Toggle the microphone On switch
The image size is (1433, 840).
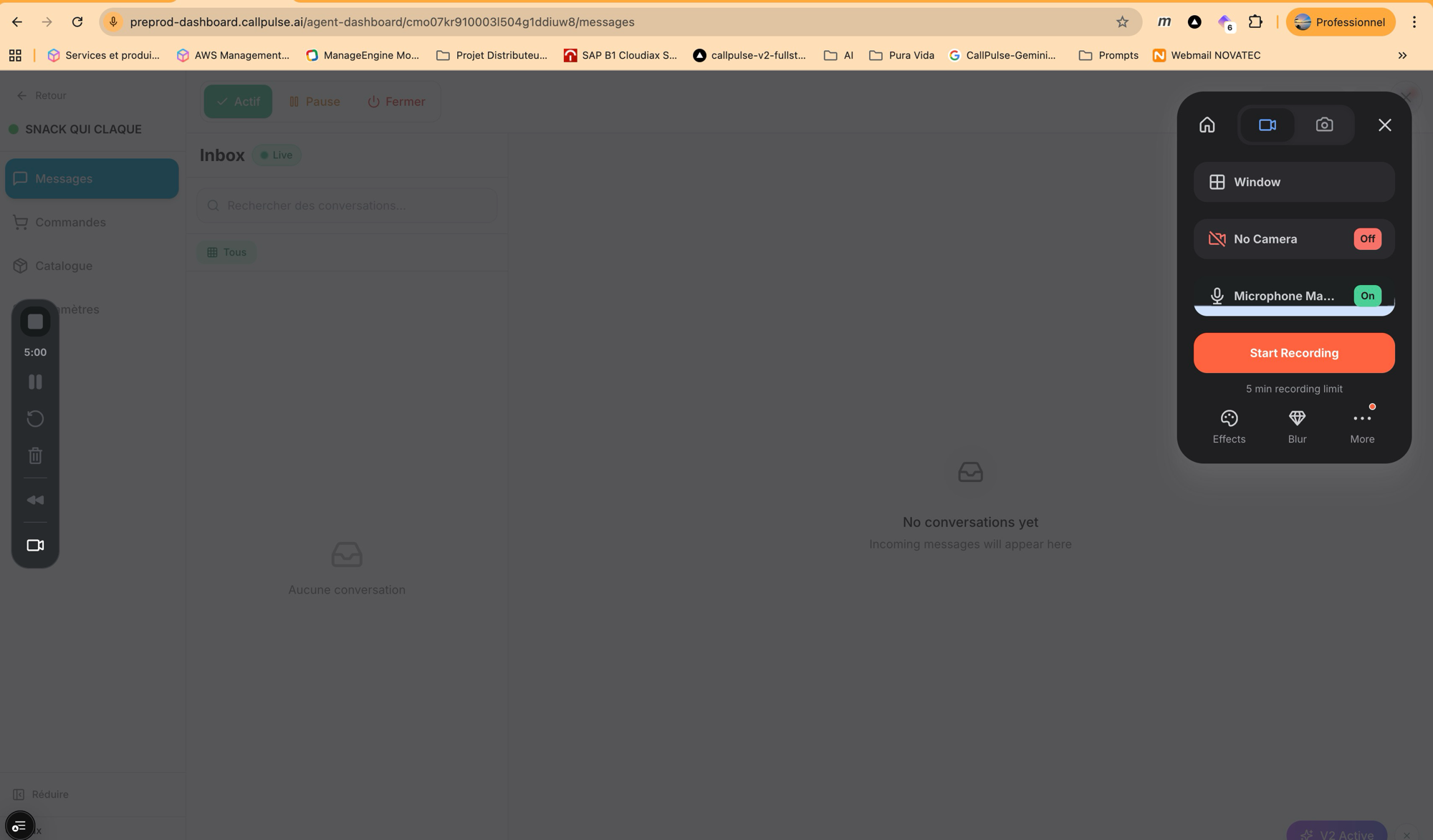click(x=1366, y=296)
